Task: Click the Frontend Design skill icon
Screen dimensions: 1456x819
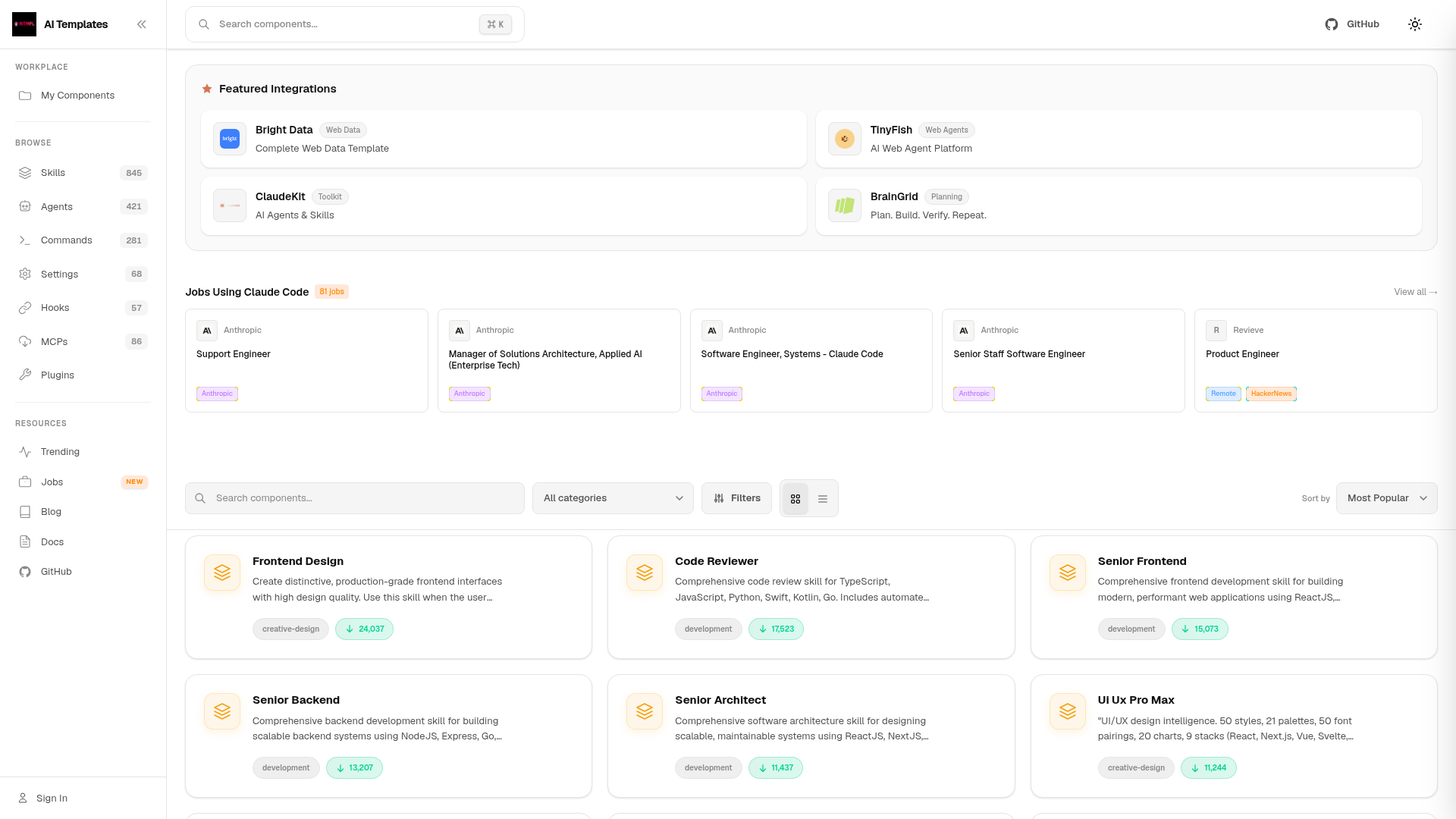Action: coord(222,573)
